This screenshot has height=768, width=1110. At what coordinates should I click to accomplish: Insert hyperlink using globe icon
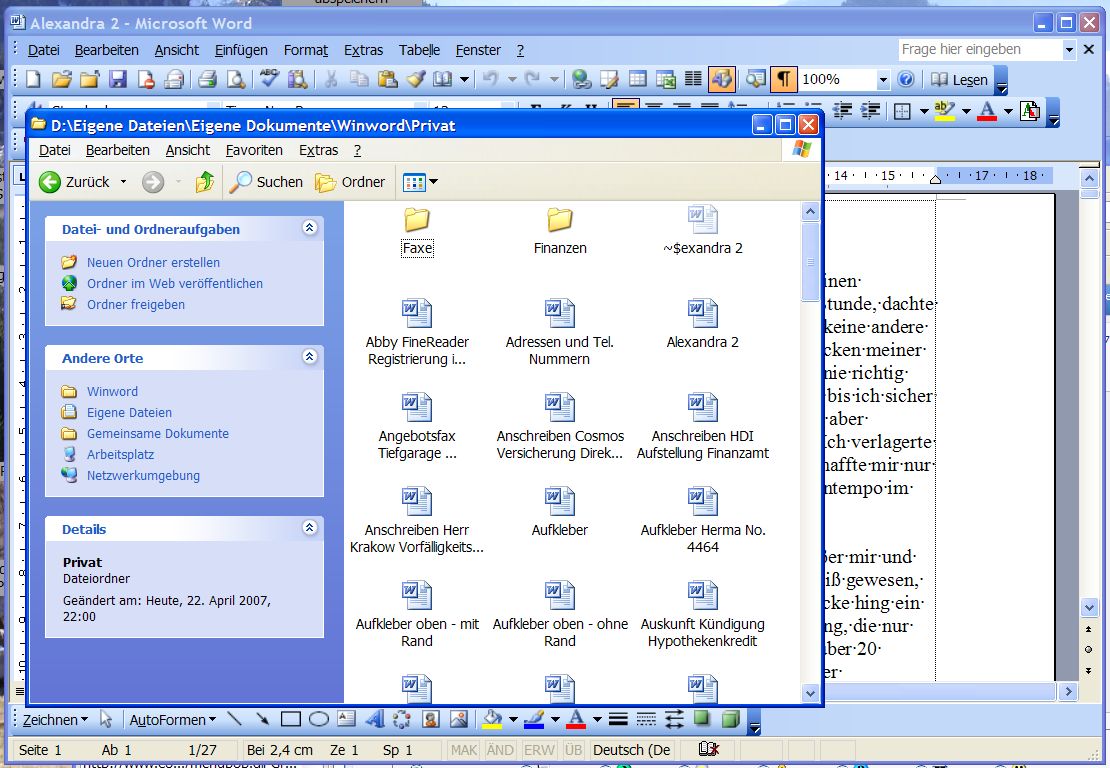tap(581, 79)
